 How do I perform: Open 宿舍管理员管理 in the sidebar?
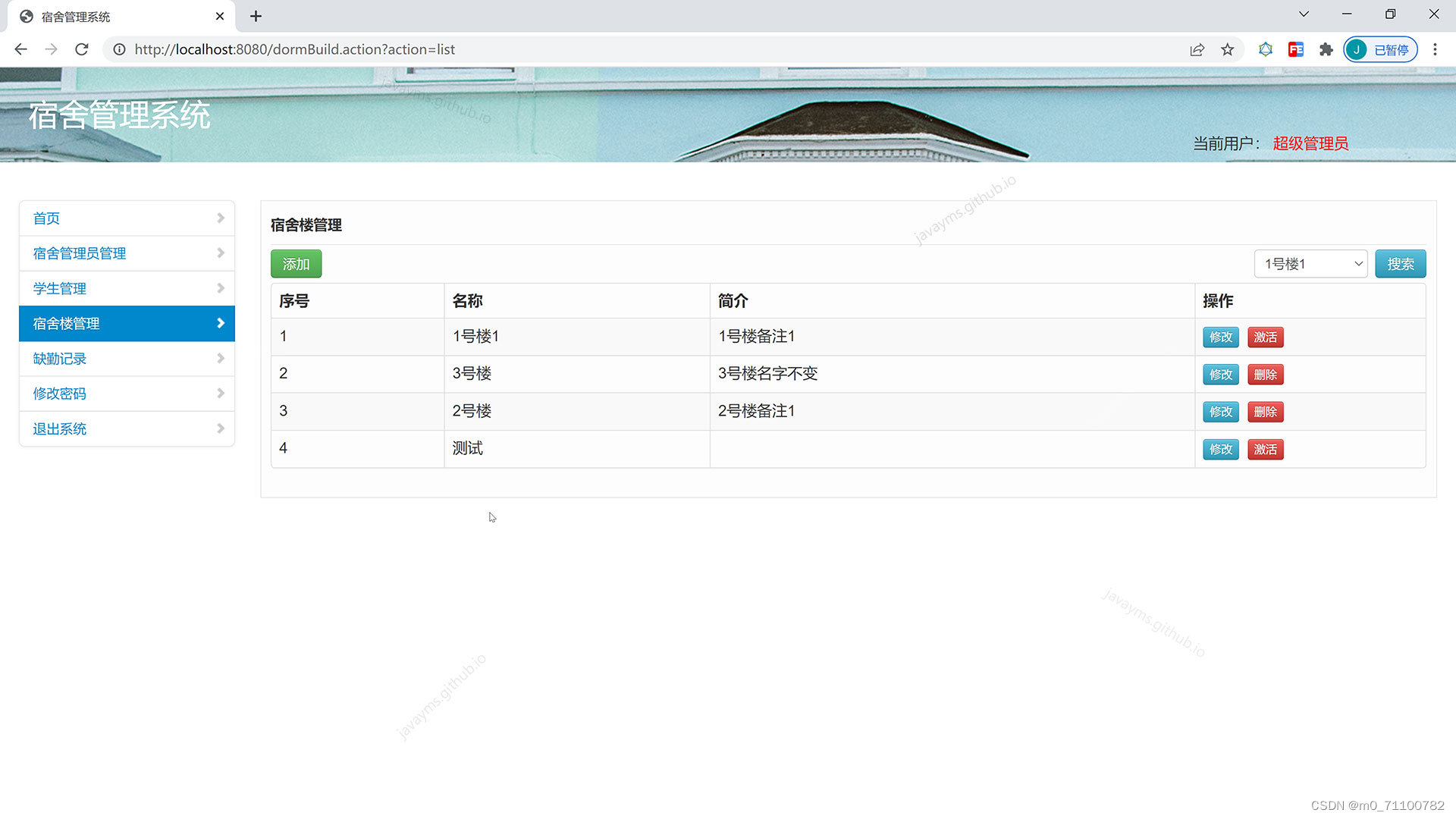tap(80, 253)
